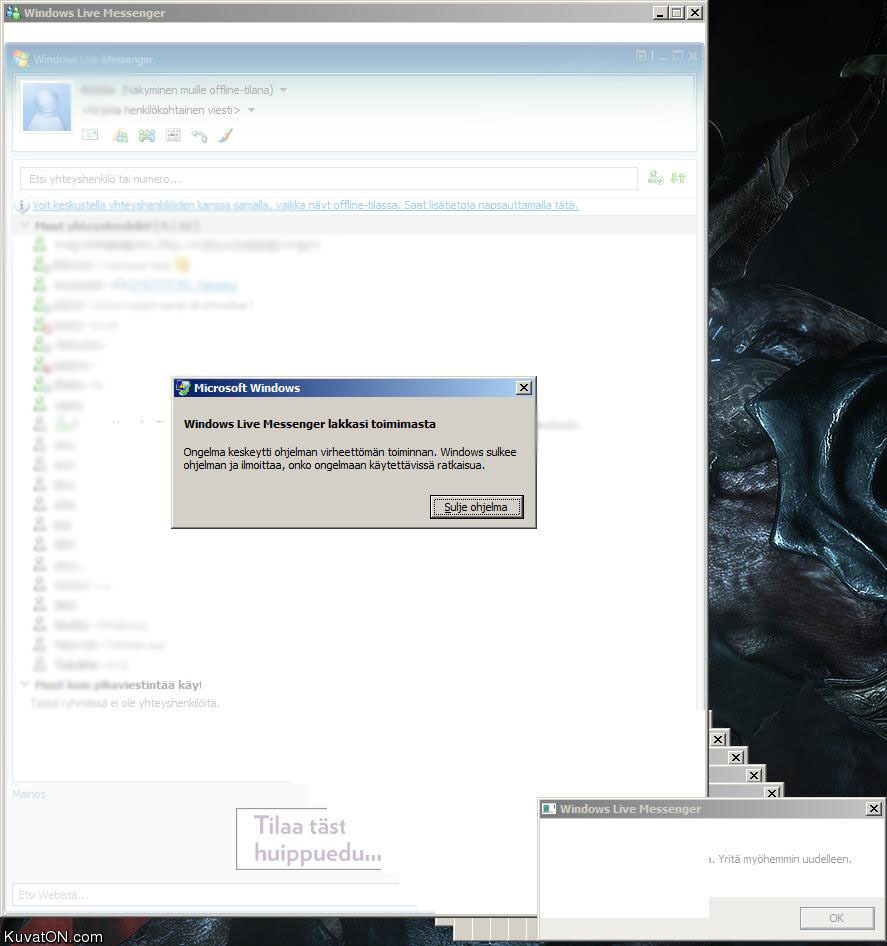The width and height of the screenshot is (887, 946).
Task: Click the green arrows sort contacts icon
Action: point(678,178)
